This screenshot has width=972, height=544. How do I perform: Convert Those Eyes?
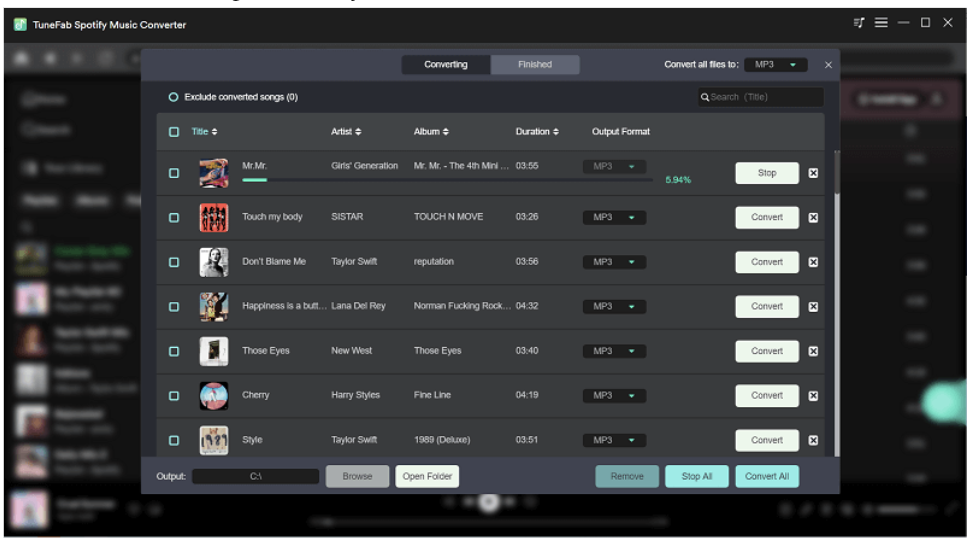(767, 351)
